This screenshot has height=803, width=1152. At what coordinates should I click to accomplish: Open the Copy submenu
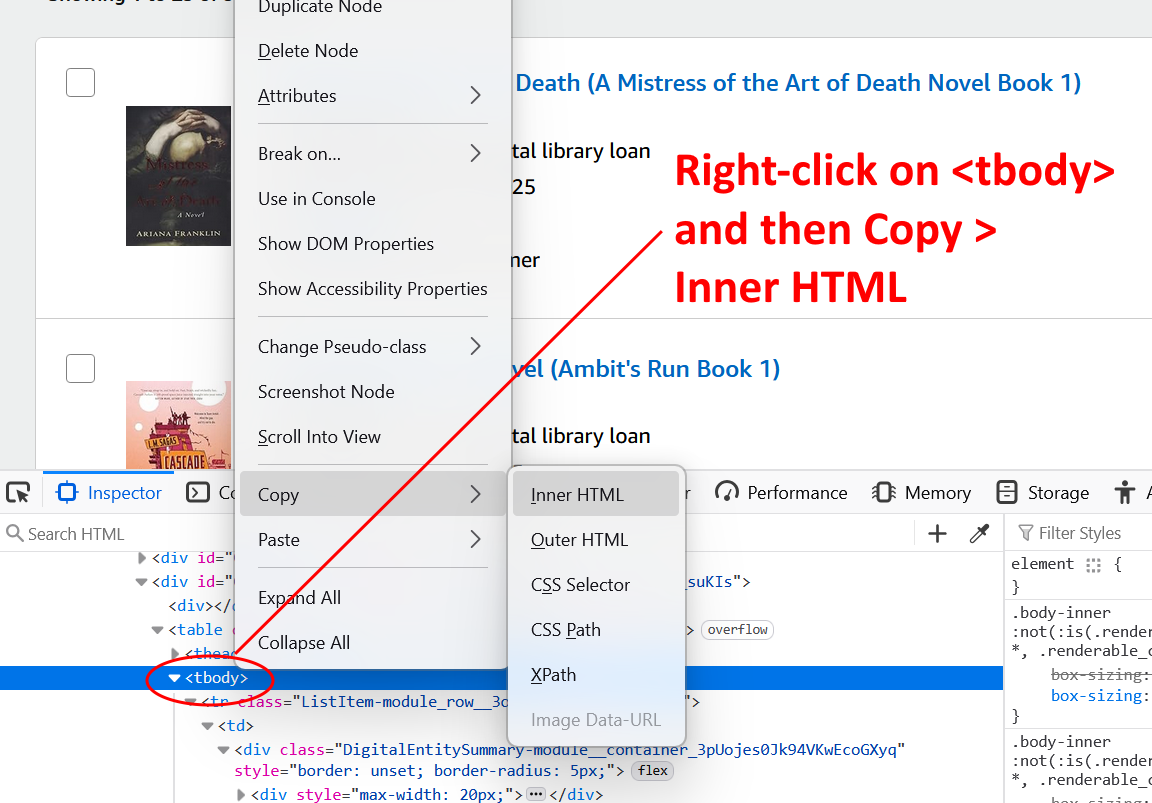373,494
